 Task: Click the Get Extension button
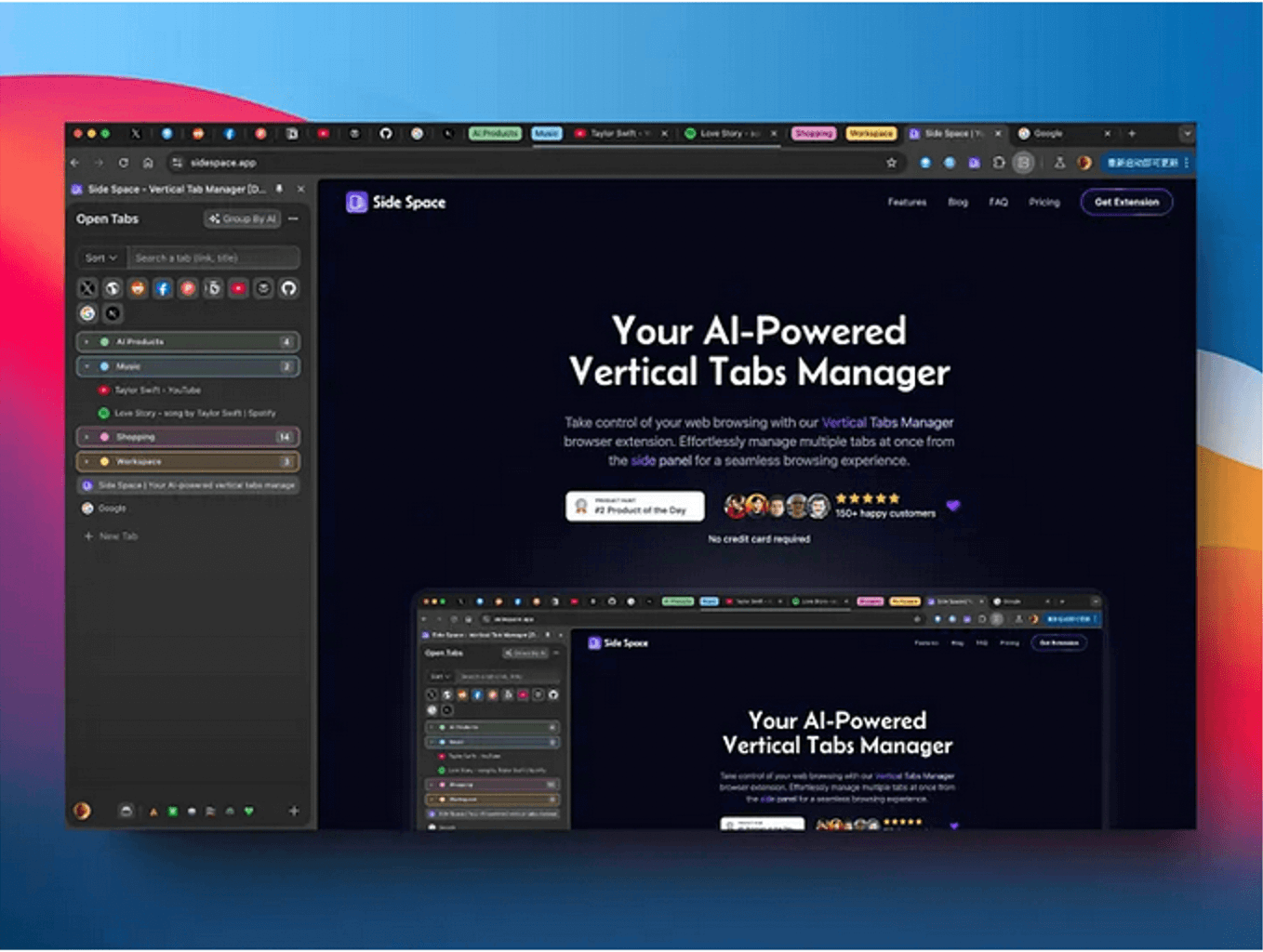click(1126, 202)
